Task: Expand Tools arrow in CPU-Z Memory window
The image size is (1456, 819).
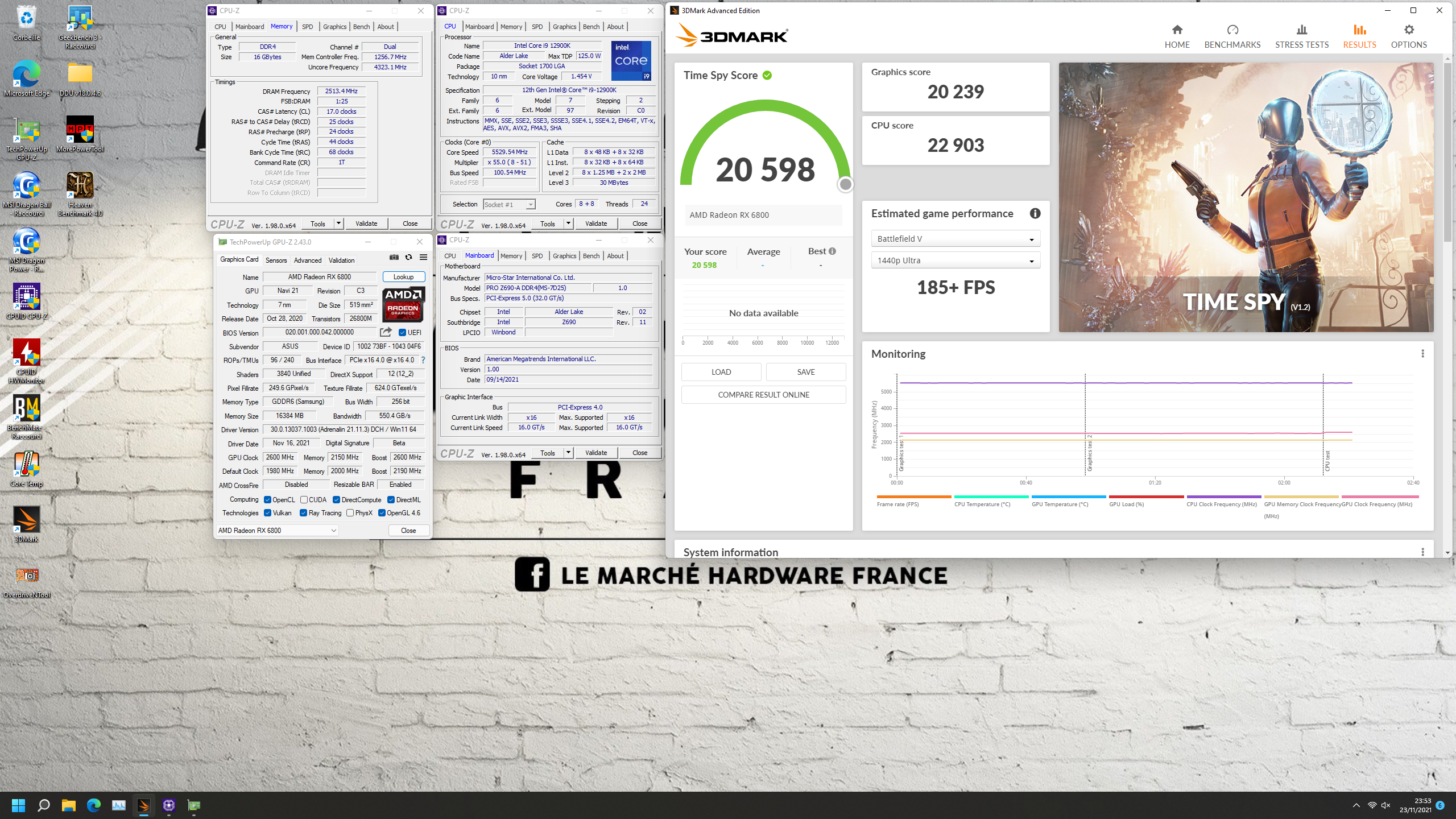Action: coord(338,224)
